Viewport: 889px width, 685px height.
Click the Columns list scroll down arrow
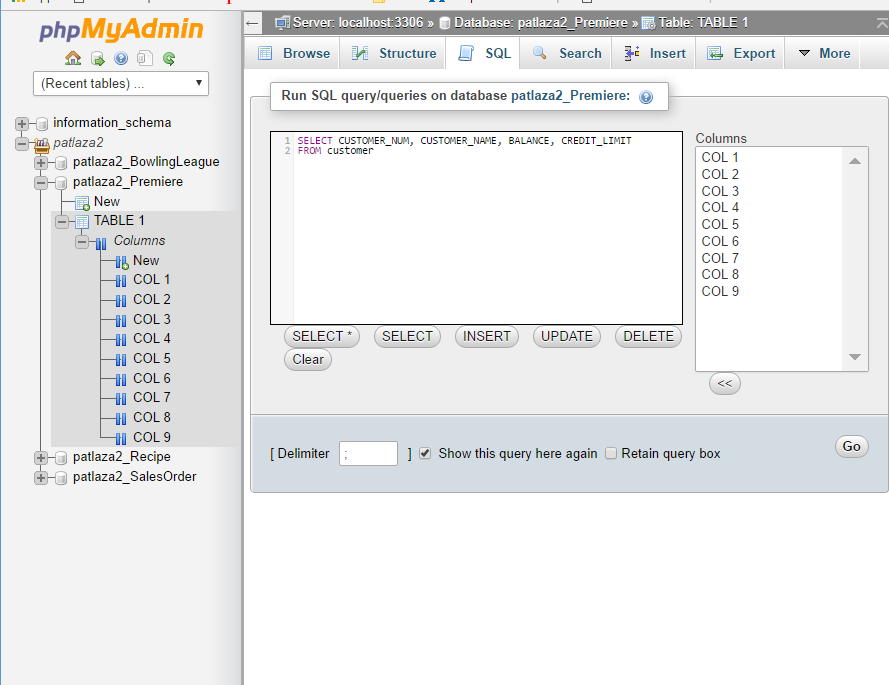tap(855, 357)
